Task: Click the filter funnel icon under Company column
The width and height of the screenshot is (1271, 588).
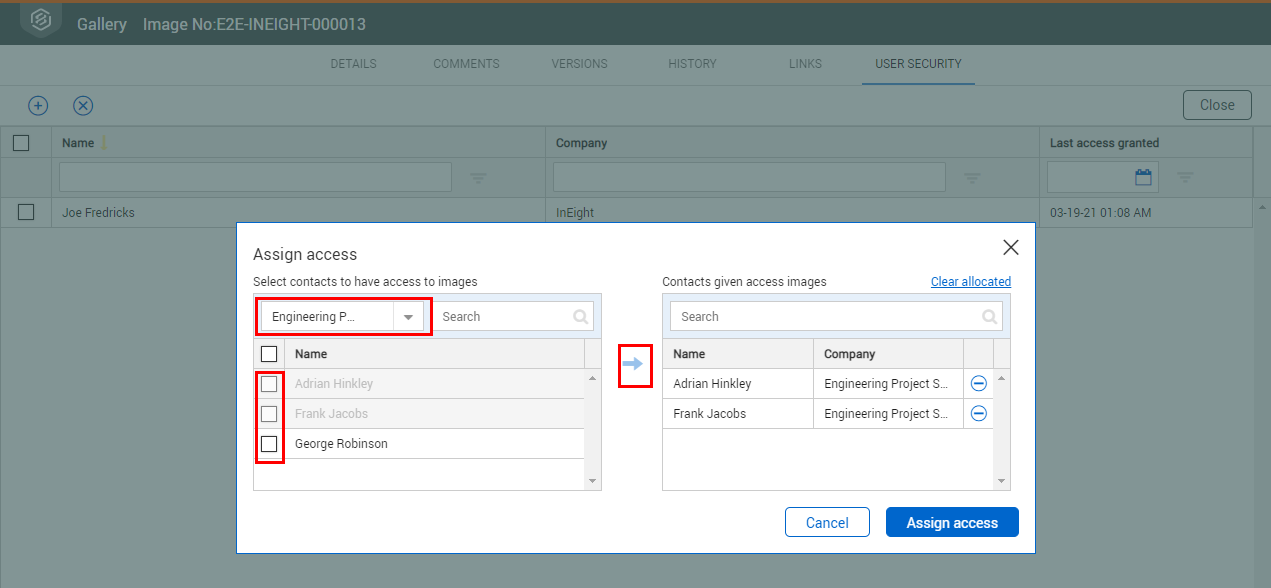Action: 971,177
